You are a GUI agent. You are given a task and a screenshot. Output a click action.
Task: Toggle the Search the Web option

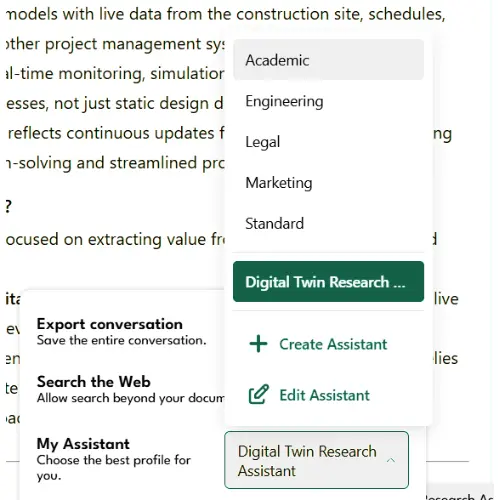pos(94,382)
